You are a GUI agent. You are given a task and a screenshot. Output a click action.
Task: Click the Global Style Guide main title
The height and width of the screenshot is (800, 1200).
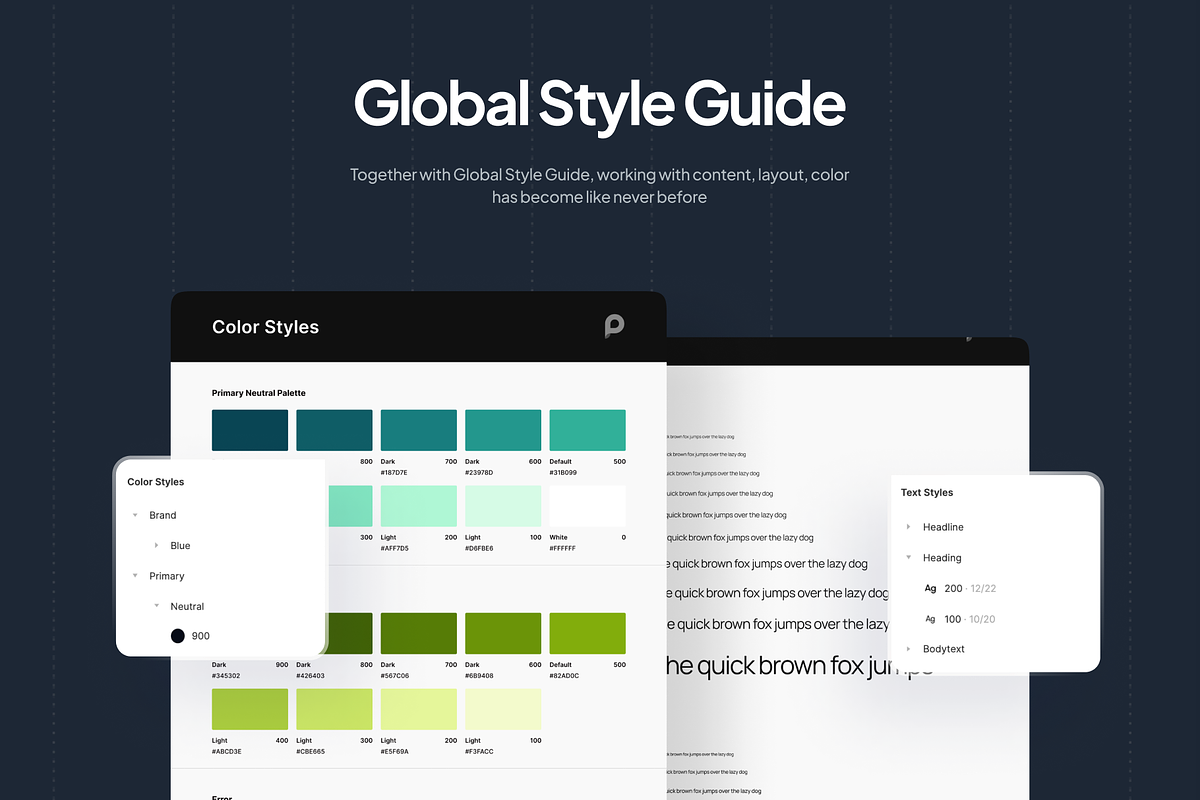(x=600, y=105)
